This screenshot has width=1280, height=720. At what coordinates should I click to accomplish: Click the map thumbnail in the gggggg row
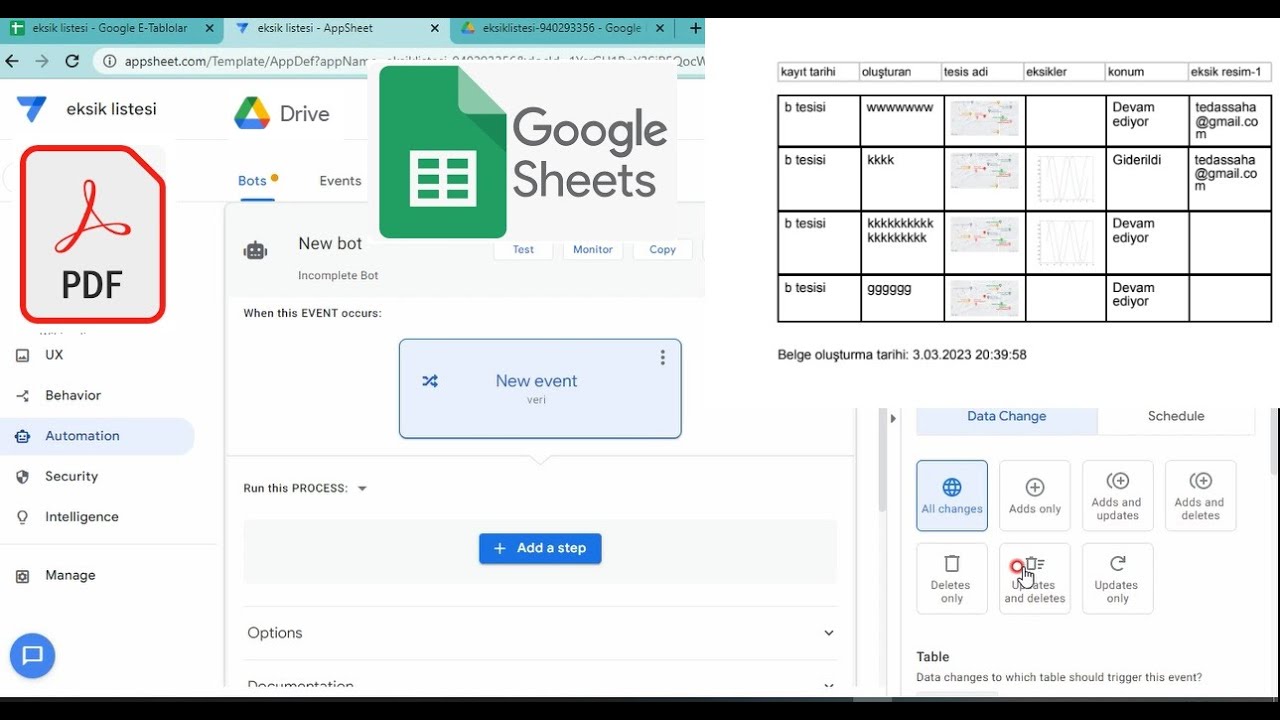tap(985, 298)
